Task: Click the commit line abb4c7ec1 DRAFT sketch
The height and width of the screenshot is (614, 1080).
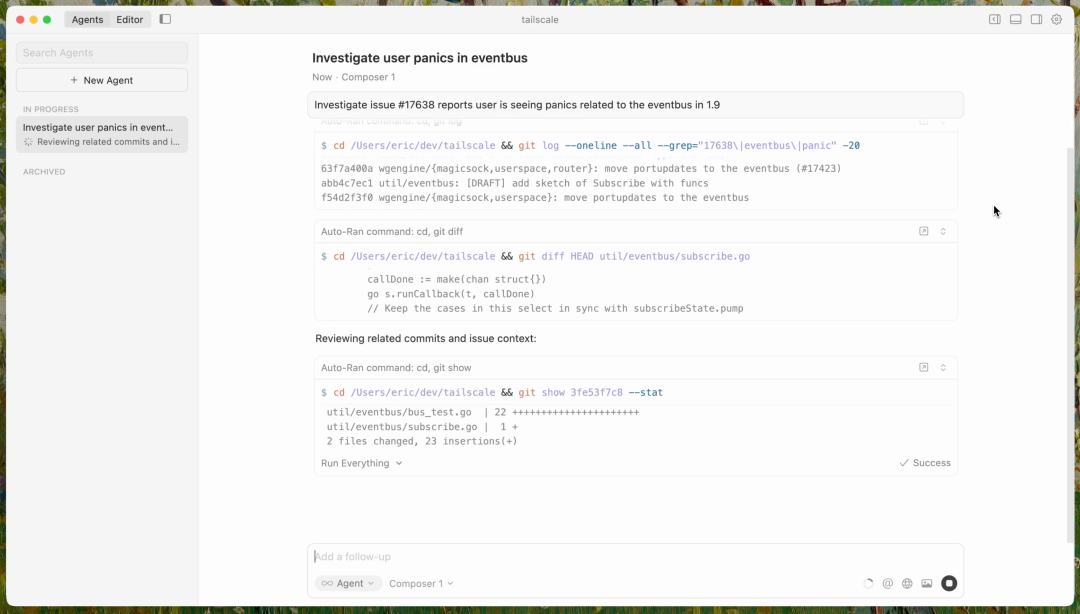Action: [515, 183]
